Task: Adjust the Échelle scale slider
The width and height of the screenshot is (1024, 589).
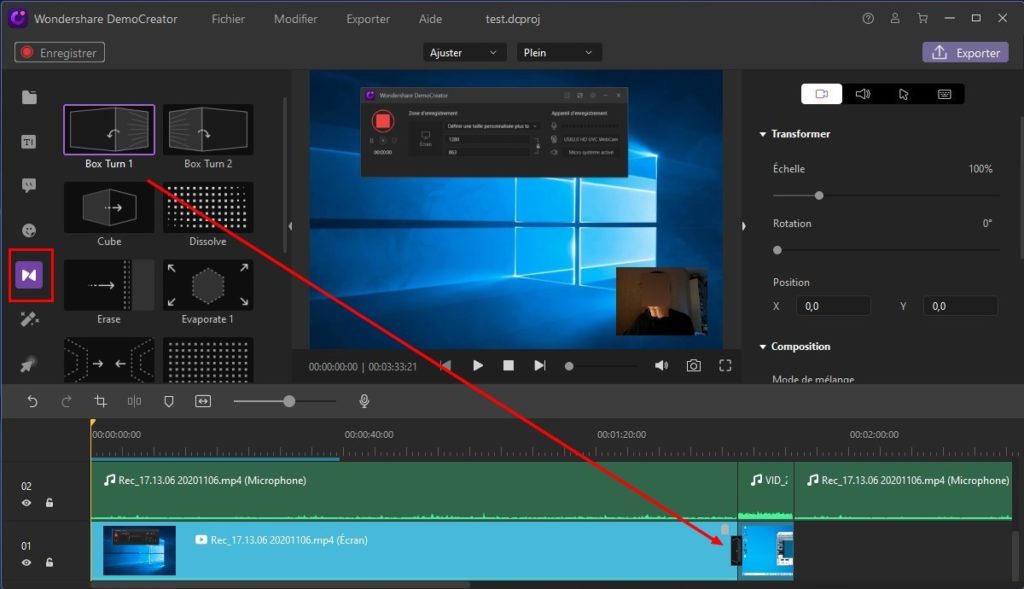Action: (x=819, y=195)
